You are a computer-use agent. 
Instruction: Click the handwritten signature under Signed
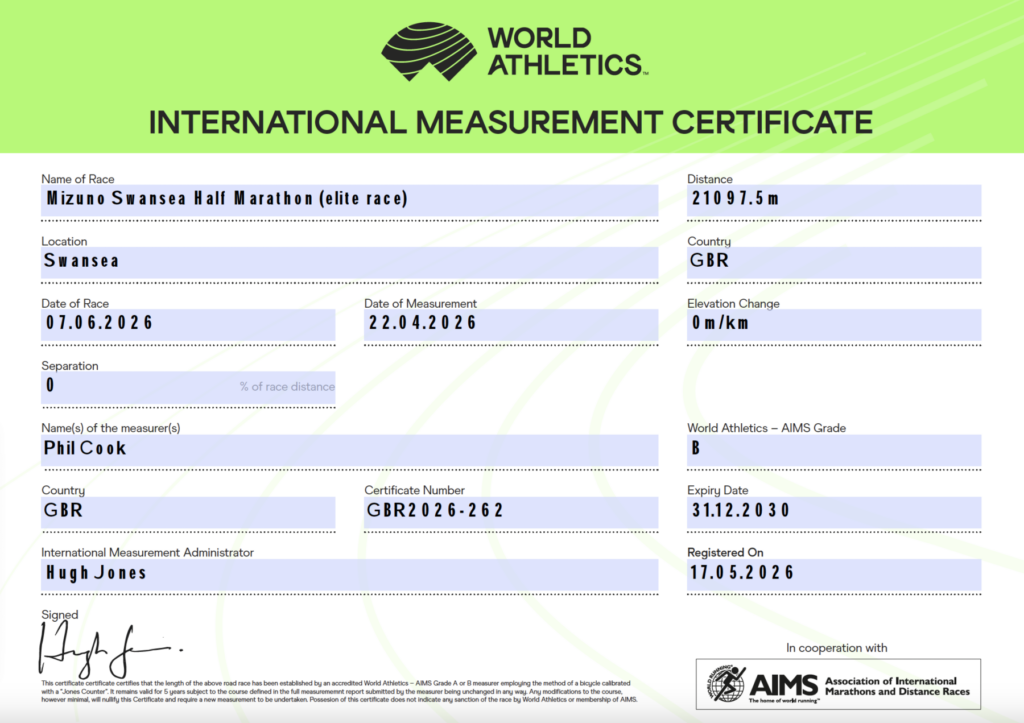110,651
